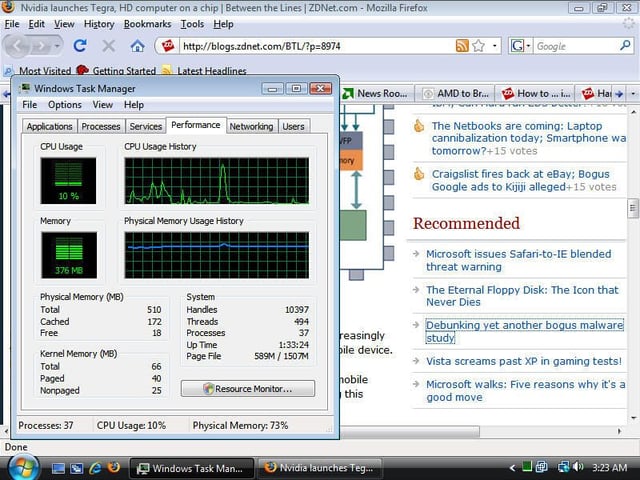The width and height of the screenshot is (640, 480).
Task: Open recent pages history dropdown arrow
Action: point(57,46)
